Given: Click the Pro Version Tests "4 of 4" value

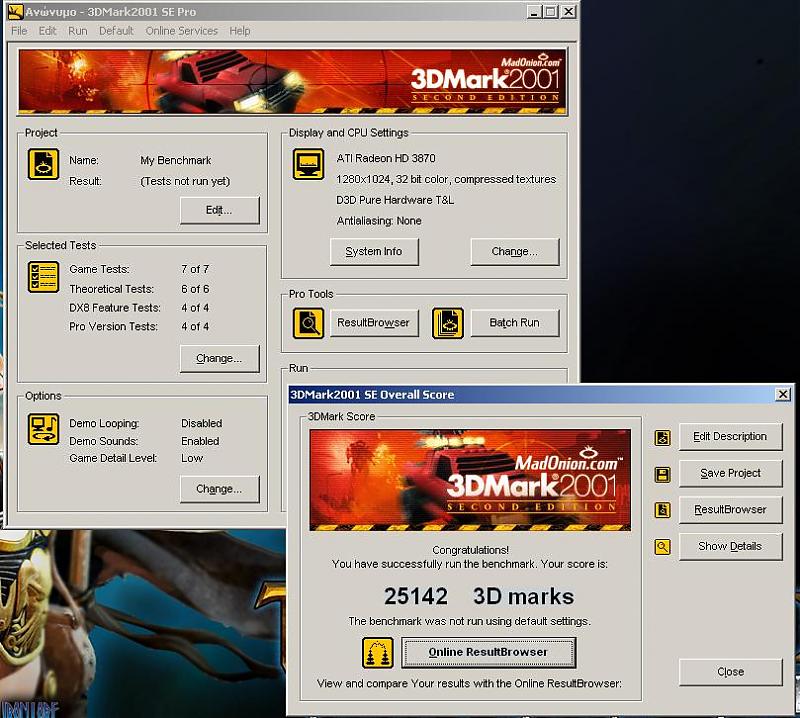Looking at the screenshot, I should tap(195, 327).
